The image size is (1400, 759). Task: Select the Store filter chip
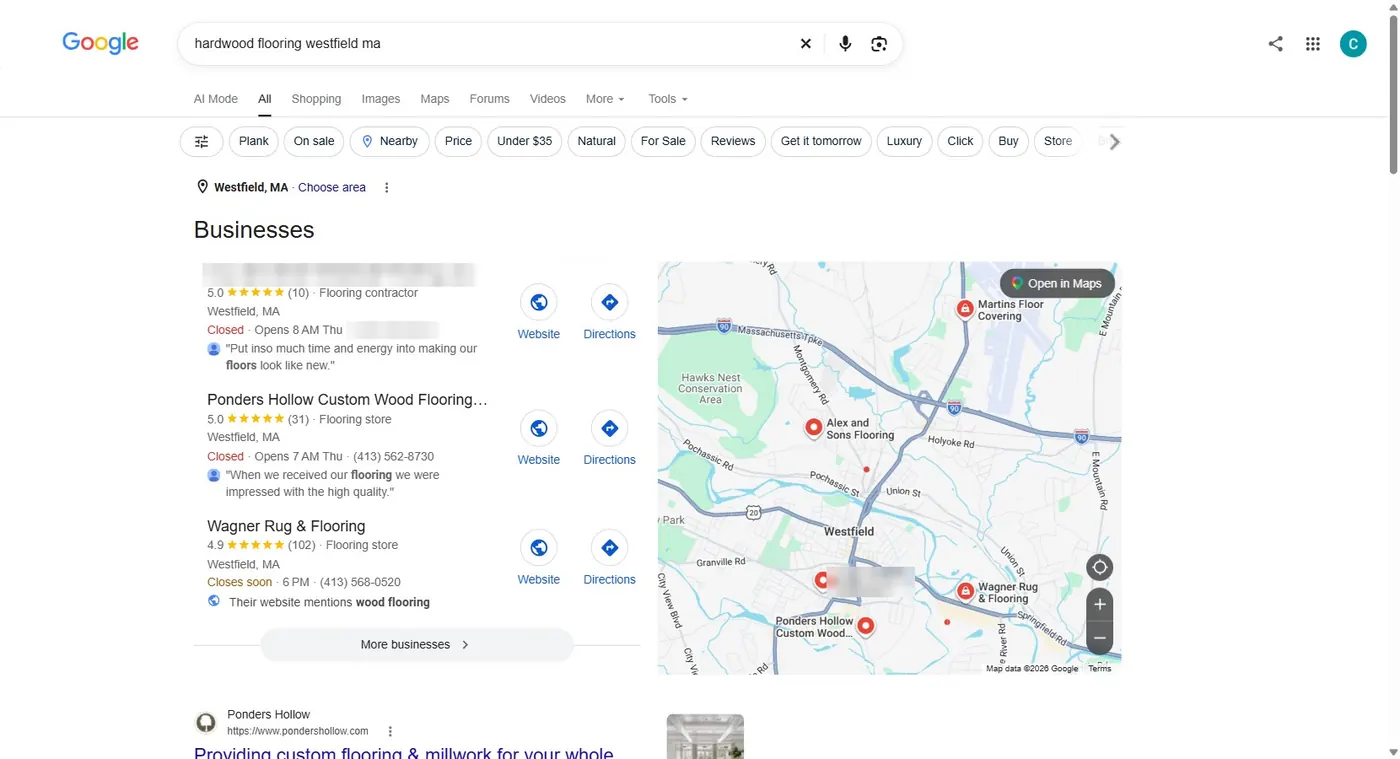point(1058,141)
